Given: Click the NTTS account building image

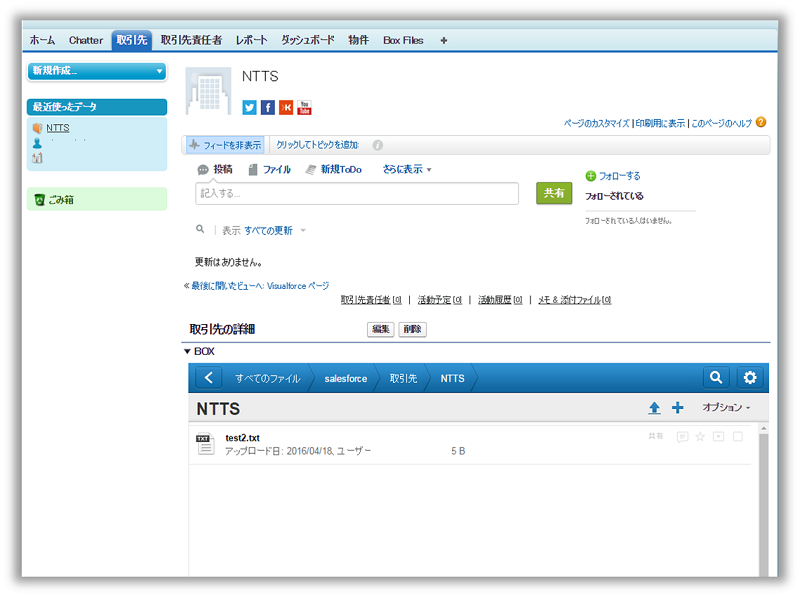Looking at the screenshot, I should (x=208, y=91).
